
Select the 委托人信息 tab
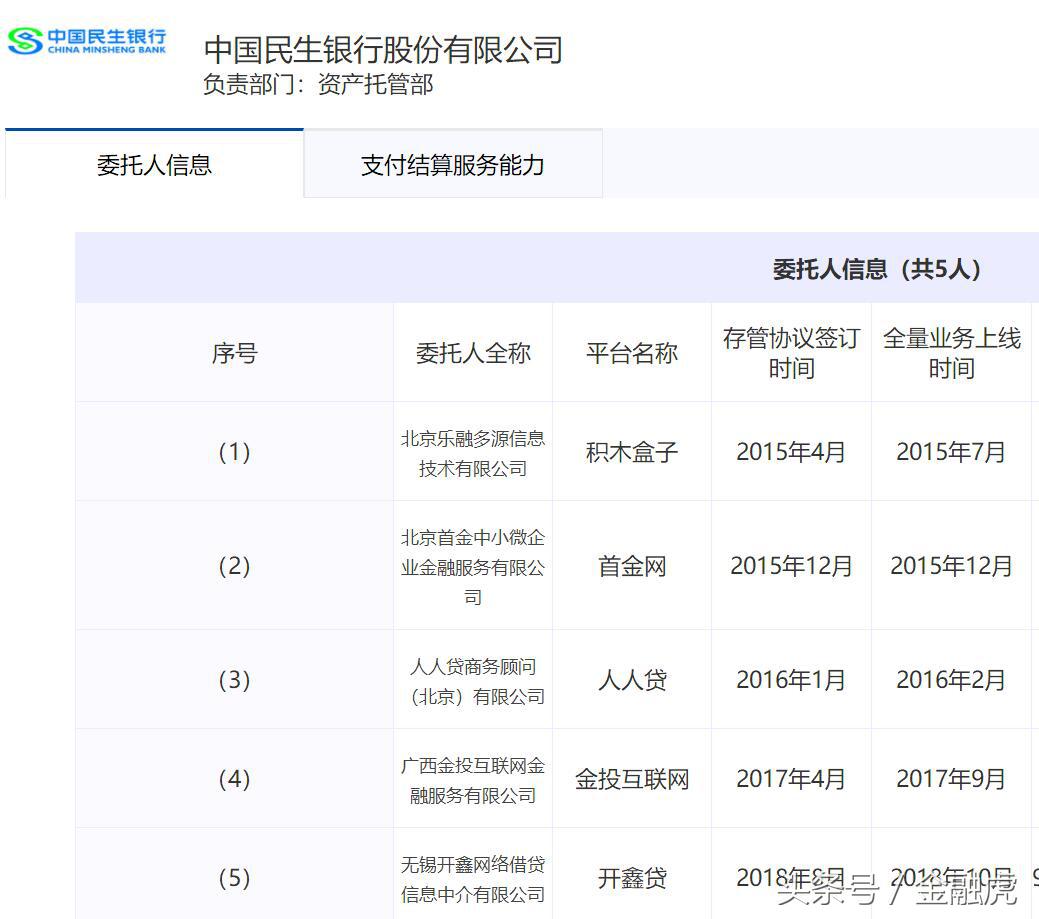pos(154,164)
